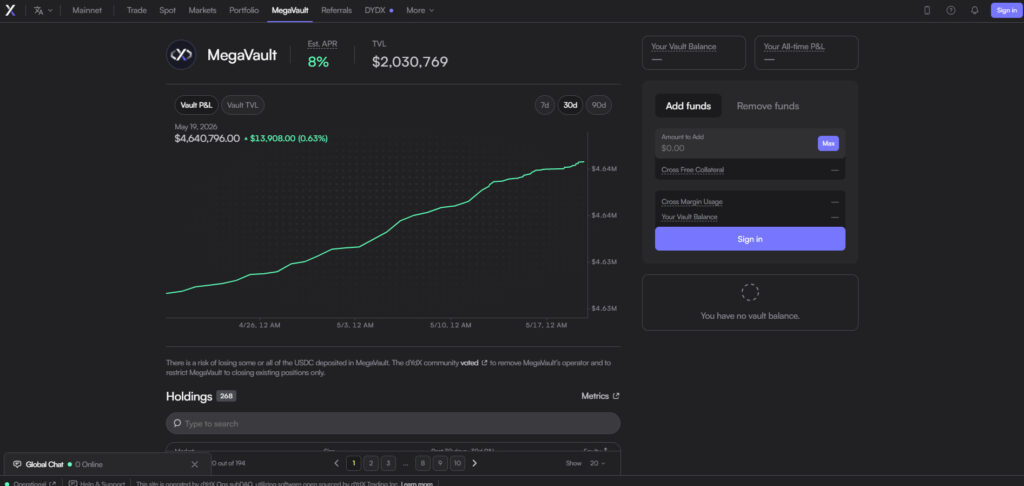The height and width of the screenshot is (486, 1024).
Task: Click the large Sign in button
Action: [x=750, y=239]
